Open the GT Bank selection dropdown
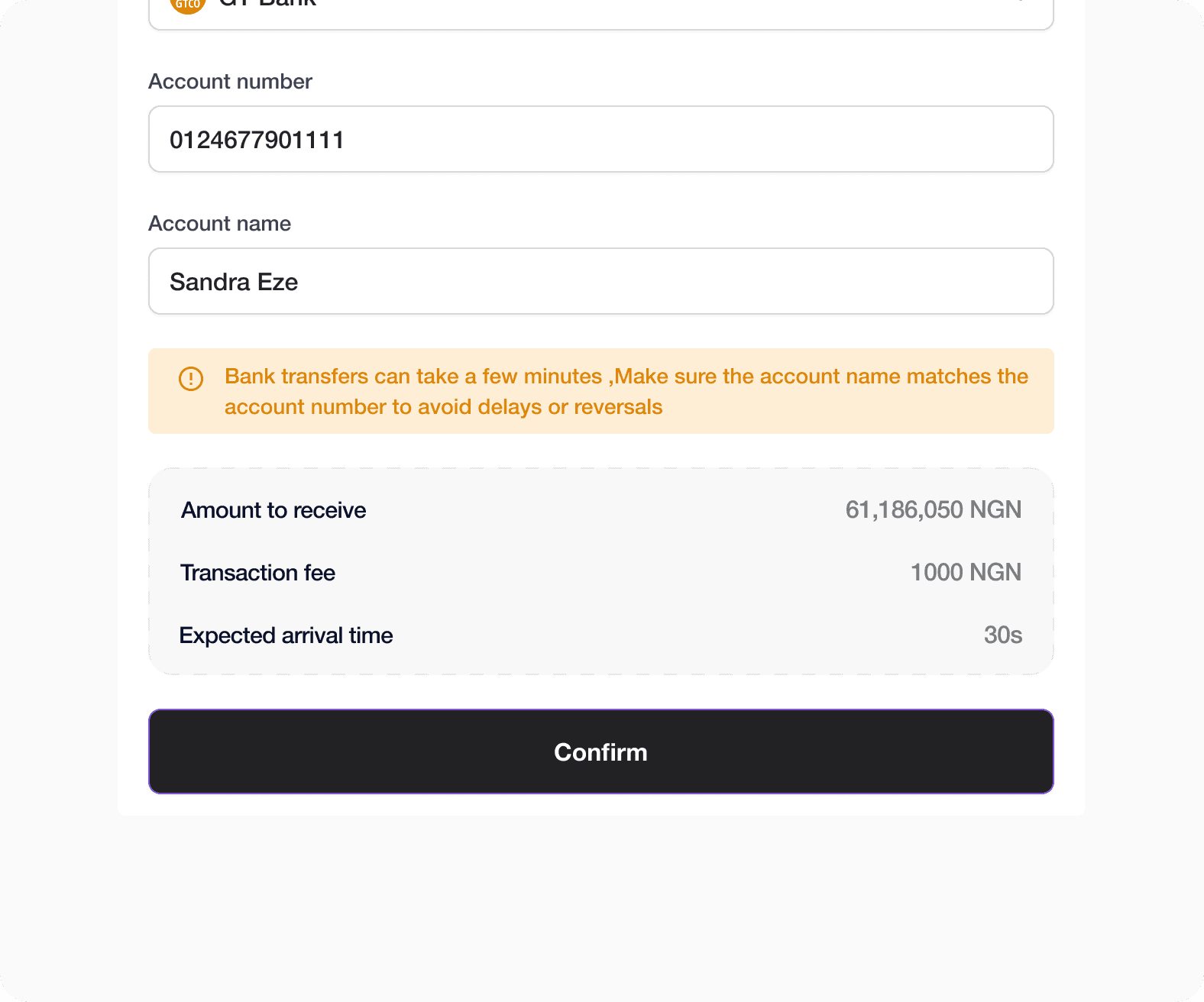Image resolution: width=1204 pixels, height=1002 pixels. [600, 11]
